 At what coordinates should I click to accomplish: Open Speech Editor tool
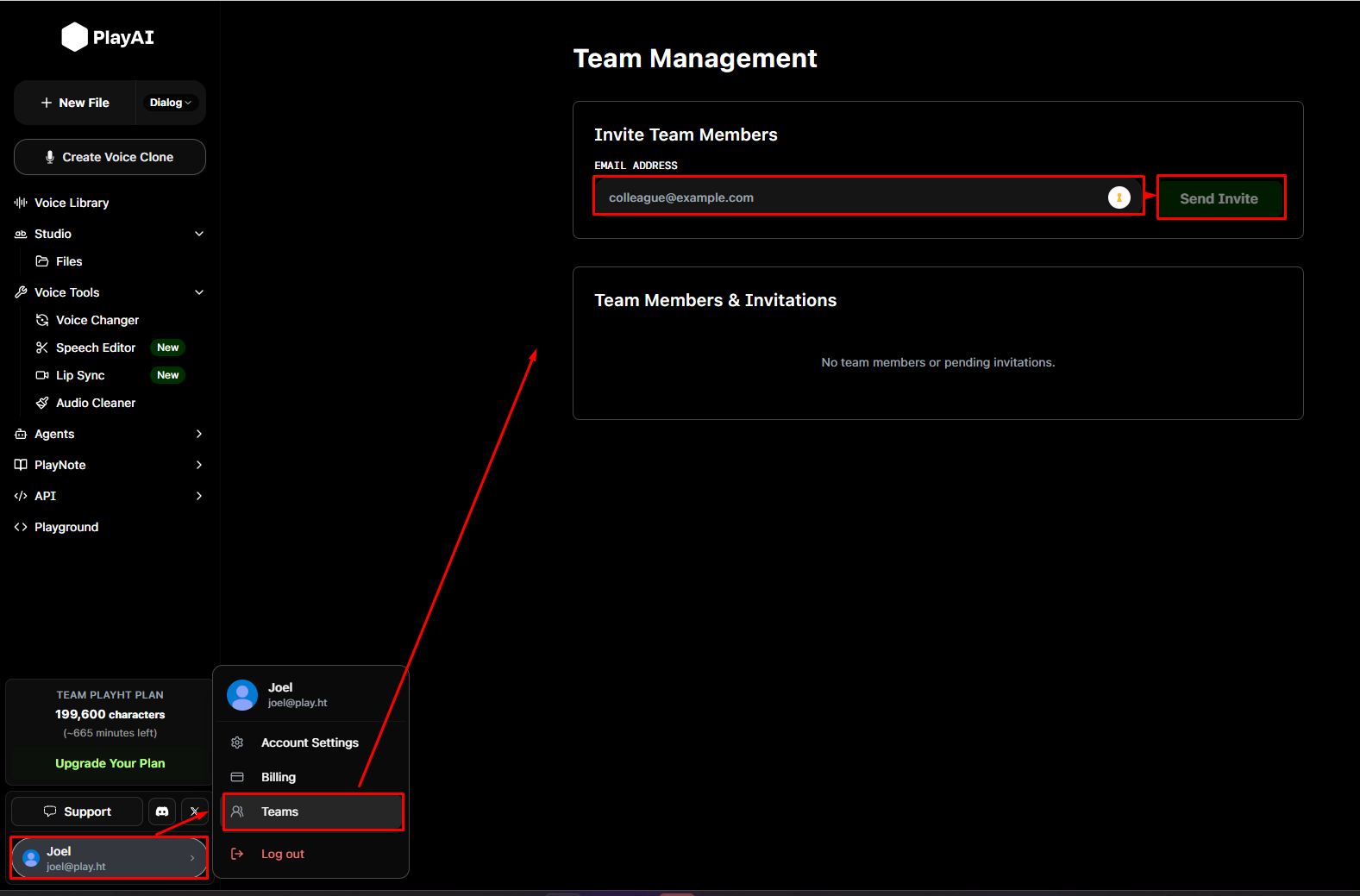click(x=96, y=348)
